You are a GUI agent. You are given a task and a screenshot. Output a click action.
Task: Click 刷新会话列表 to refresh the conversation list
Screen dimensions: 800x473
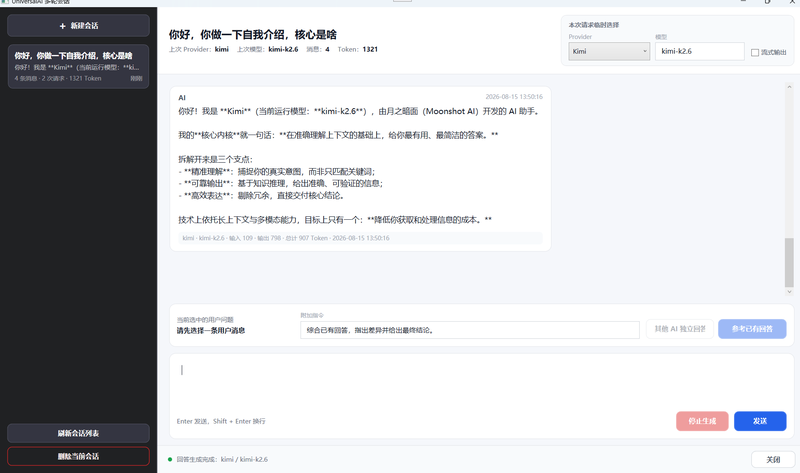point(78,433)
